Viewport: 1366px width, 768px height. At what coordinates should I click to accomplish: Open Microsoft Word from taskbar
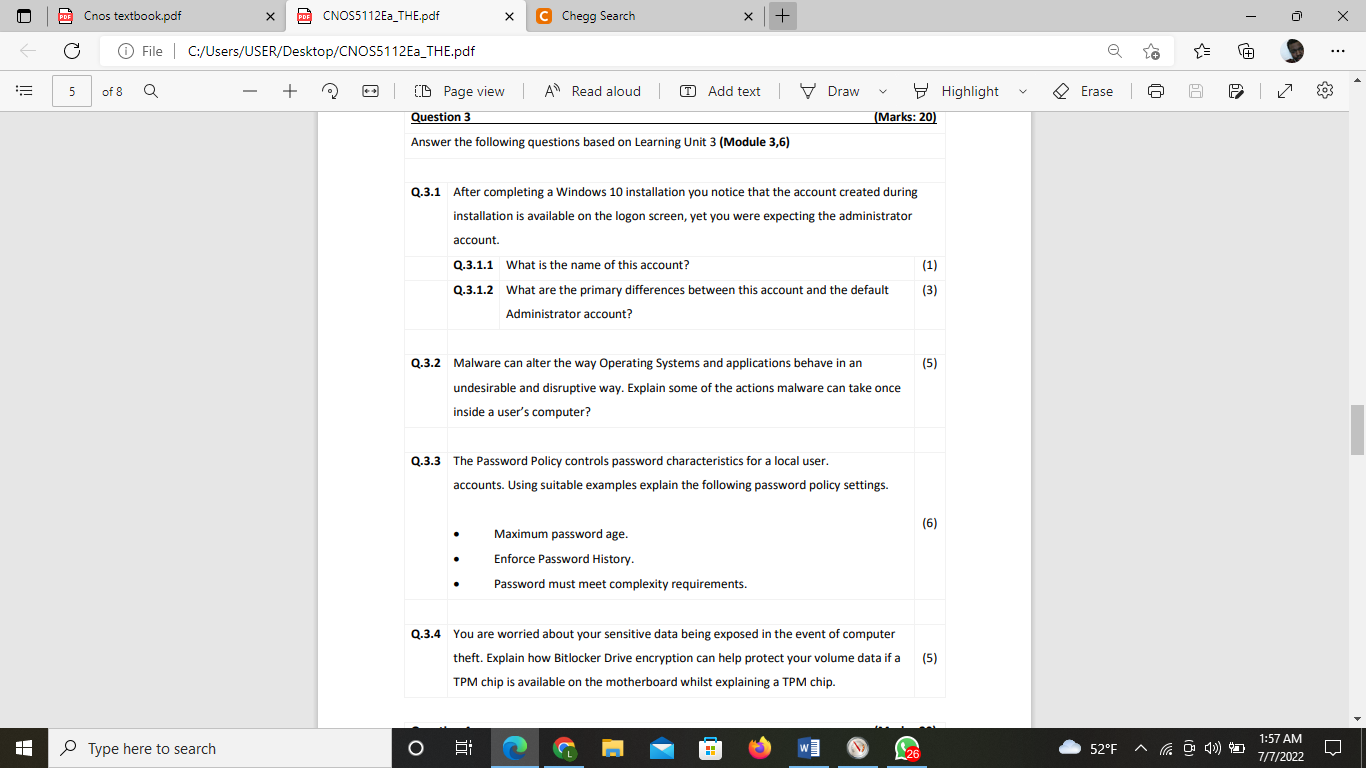[808, 748]
